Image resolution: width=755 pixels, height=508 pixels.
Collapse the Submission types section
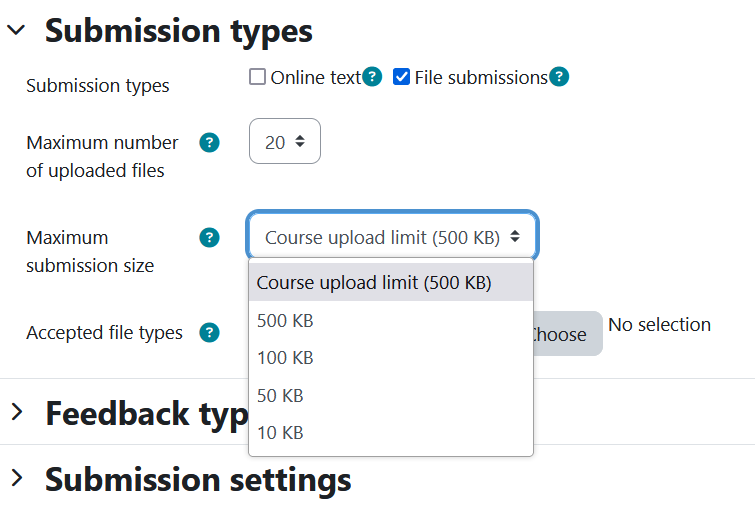click(x=16, y=30)
